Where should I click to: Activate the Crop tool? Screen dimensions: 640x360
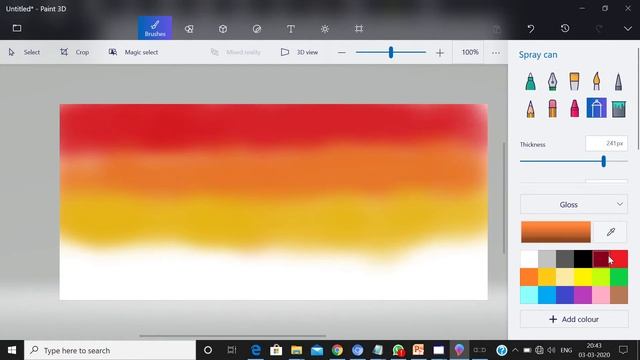(75, 52)
